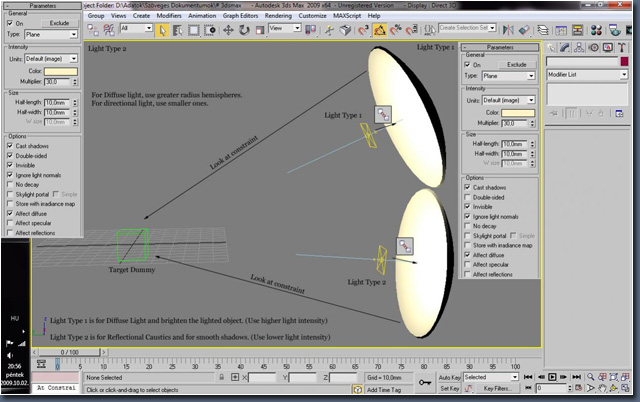Toggle No decay in Light Type 2 panel
640x402 pixels.
tap(10, 184)
